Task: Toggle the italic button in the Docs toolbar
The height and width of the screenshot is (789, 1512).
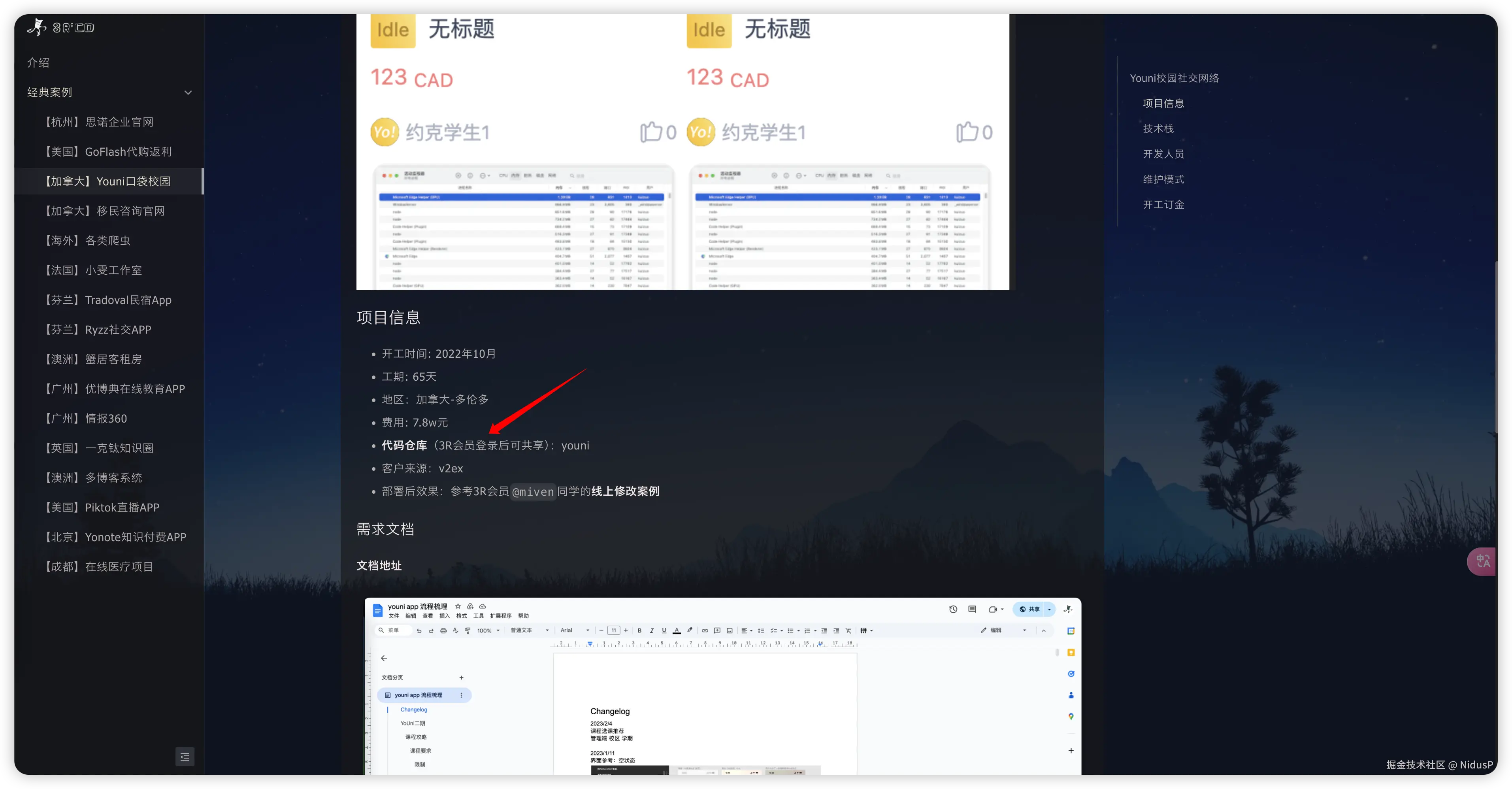Action: click(x=652, y=630)
